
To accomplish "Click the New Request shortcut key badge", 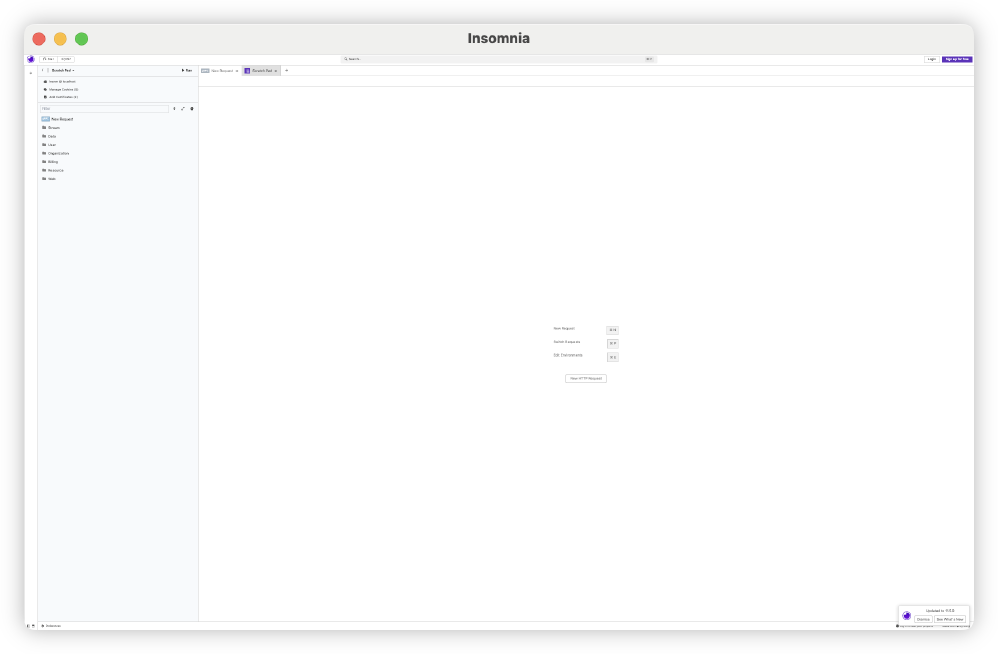I will click(612, 330).
